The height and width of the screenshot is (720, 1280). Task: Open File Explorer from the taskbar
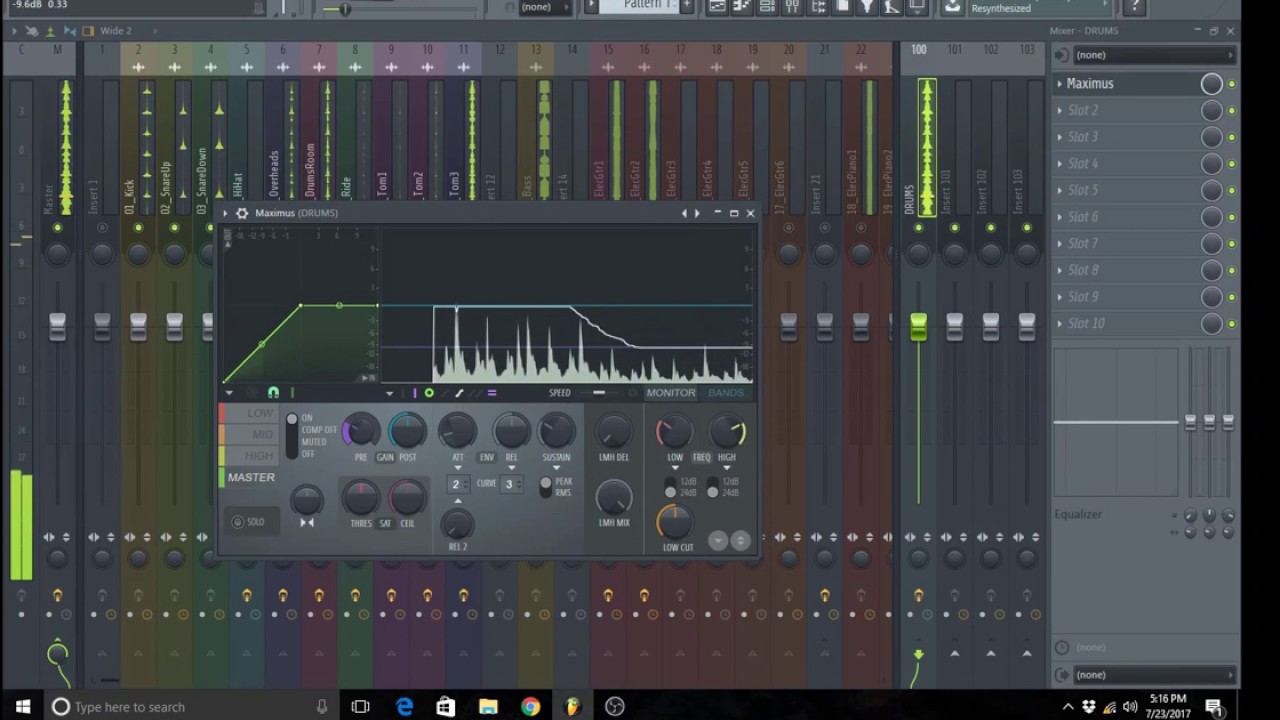488,707
